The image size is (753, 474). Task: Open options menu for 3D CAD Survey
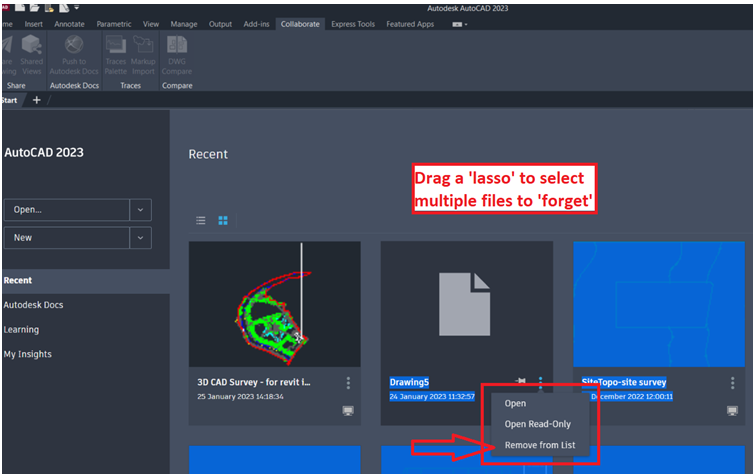pyautogui.click(x=348, y=383)
